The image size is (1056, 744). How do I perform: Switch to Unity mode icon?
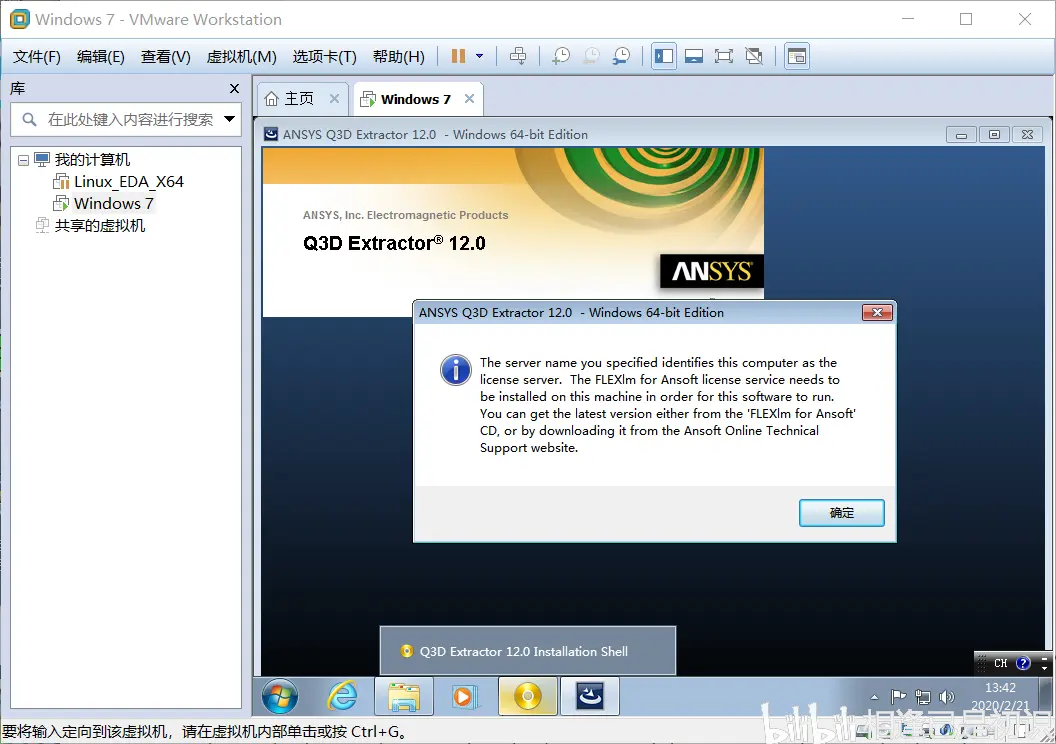(754, 57)
